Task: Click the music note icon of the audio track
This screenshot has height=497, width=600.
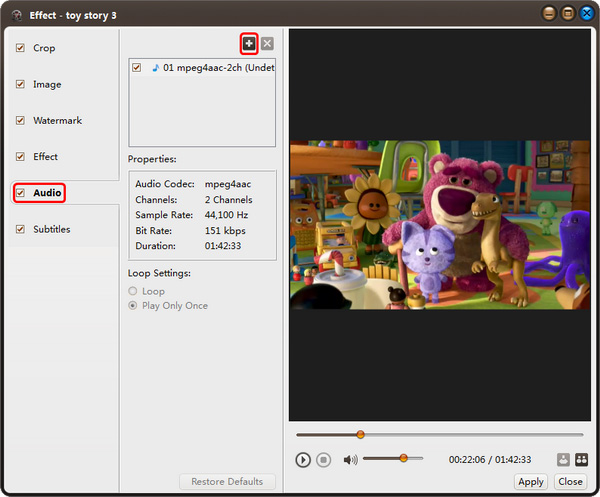Action: click(x=155, y=68)
